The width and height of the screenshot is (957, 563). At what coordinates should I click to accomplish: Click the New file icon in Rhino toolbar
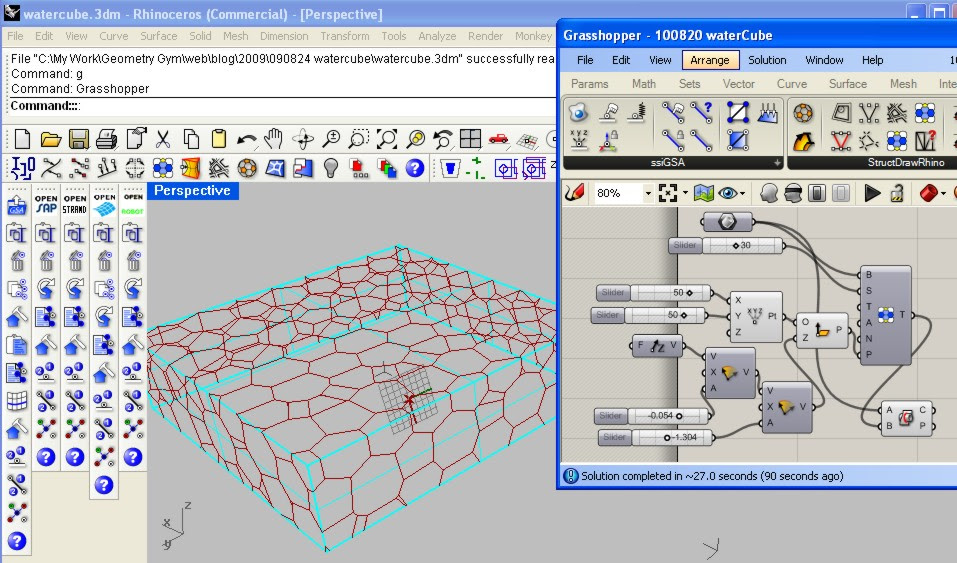(22, 139)
